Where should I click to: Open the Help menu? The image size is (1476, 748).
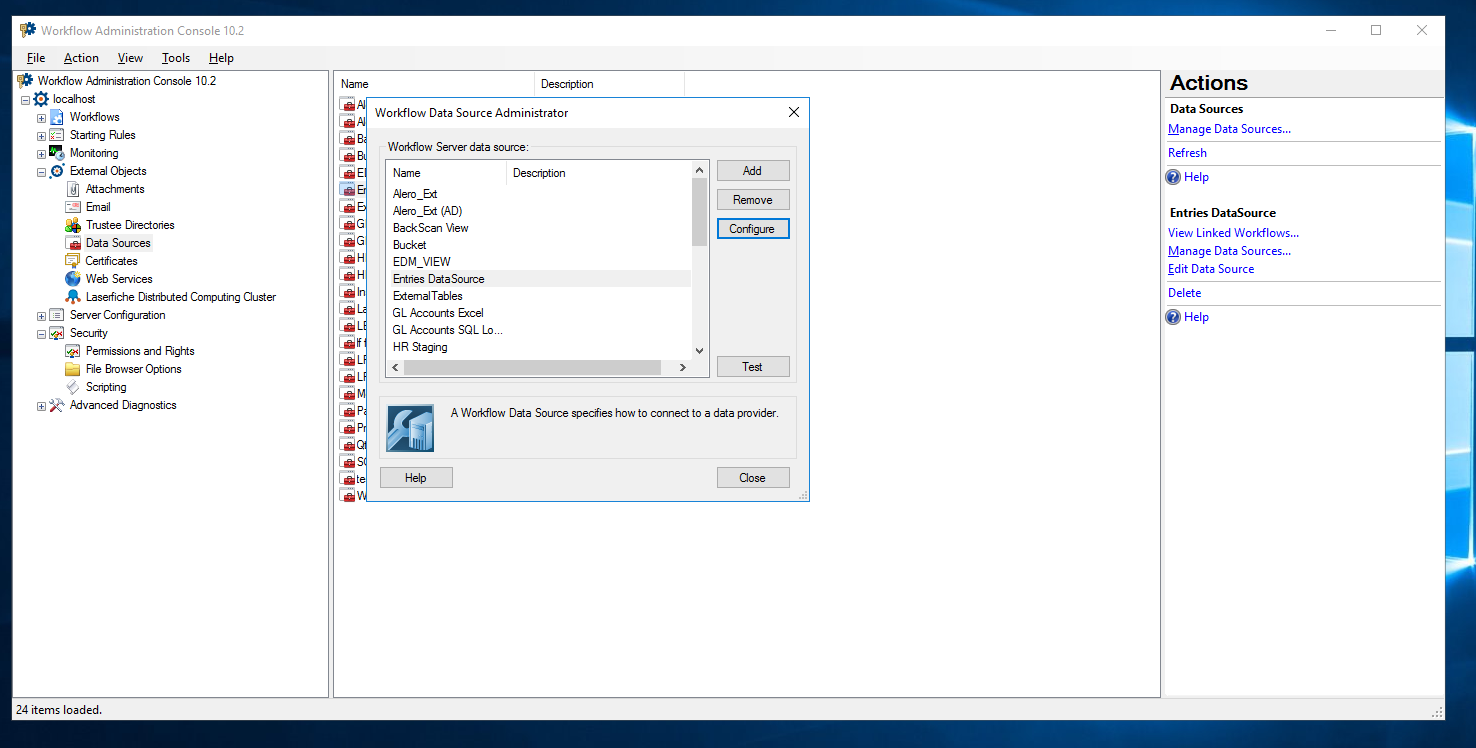pos(221,58)
